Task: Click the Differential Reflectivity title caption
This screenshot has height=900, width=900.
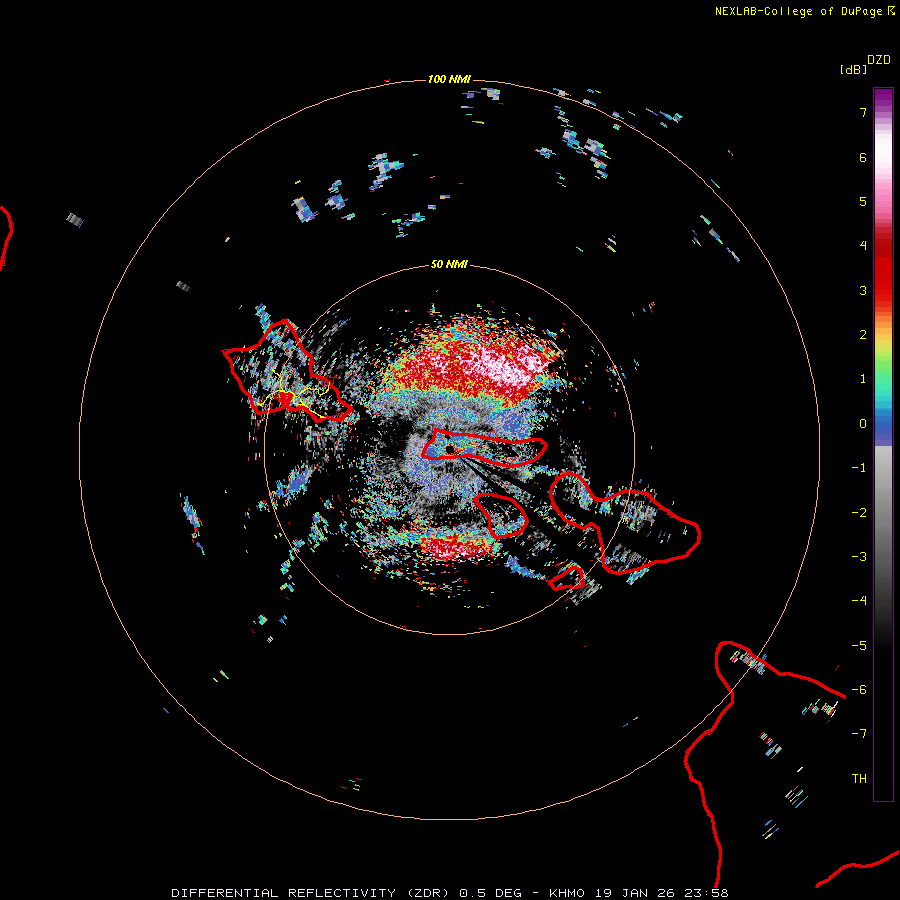Action: (449, 893)
